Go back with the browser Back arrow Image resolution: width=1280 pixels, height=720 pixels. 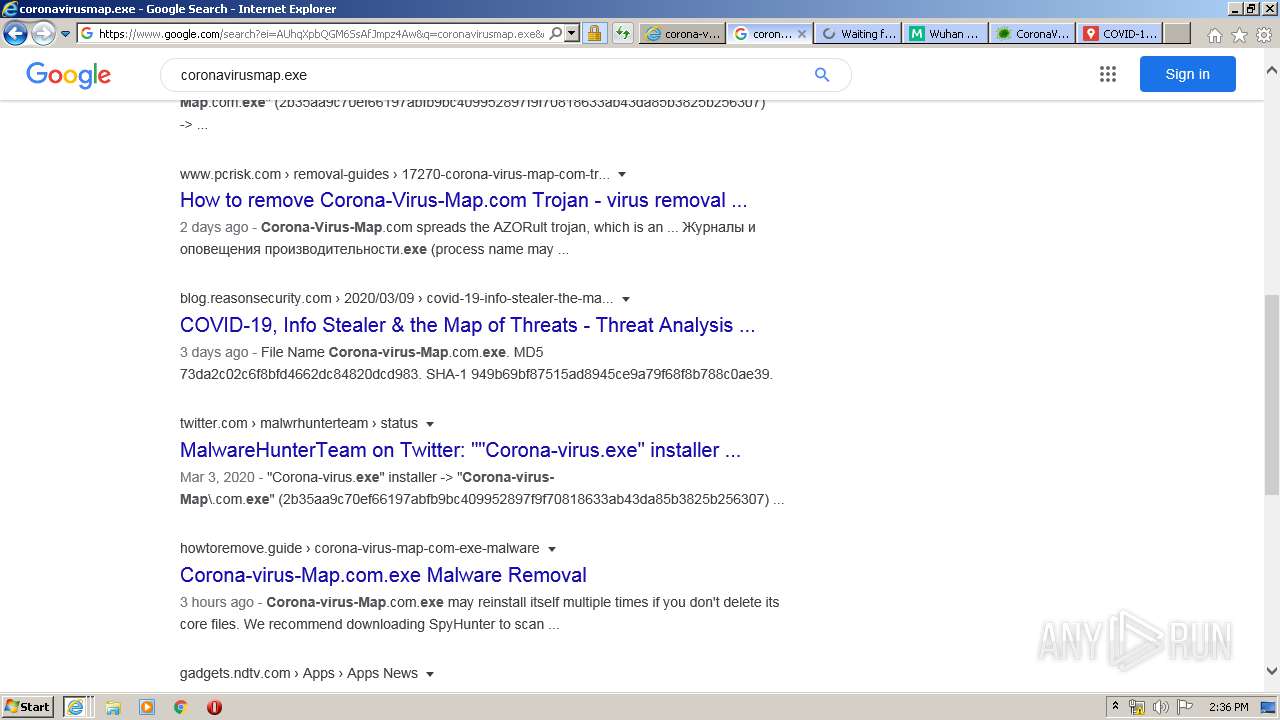point(15,33)
